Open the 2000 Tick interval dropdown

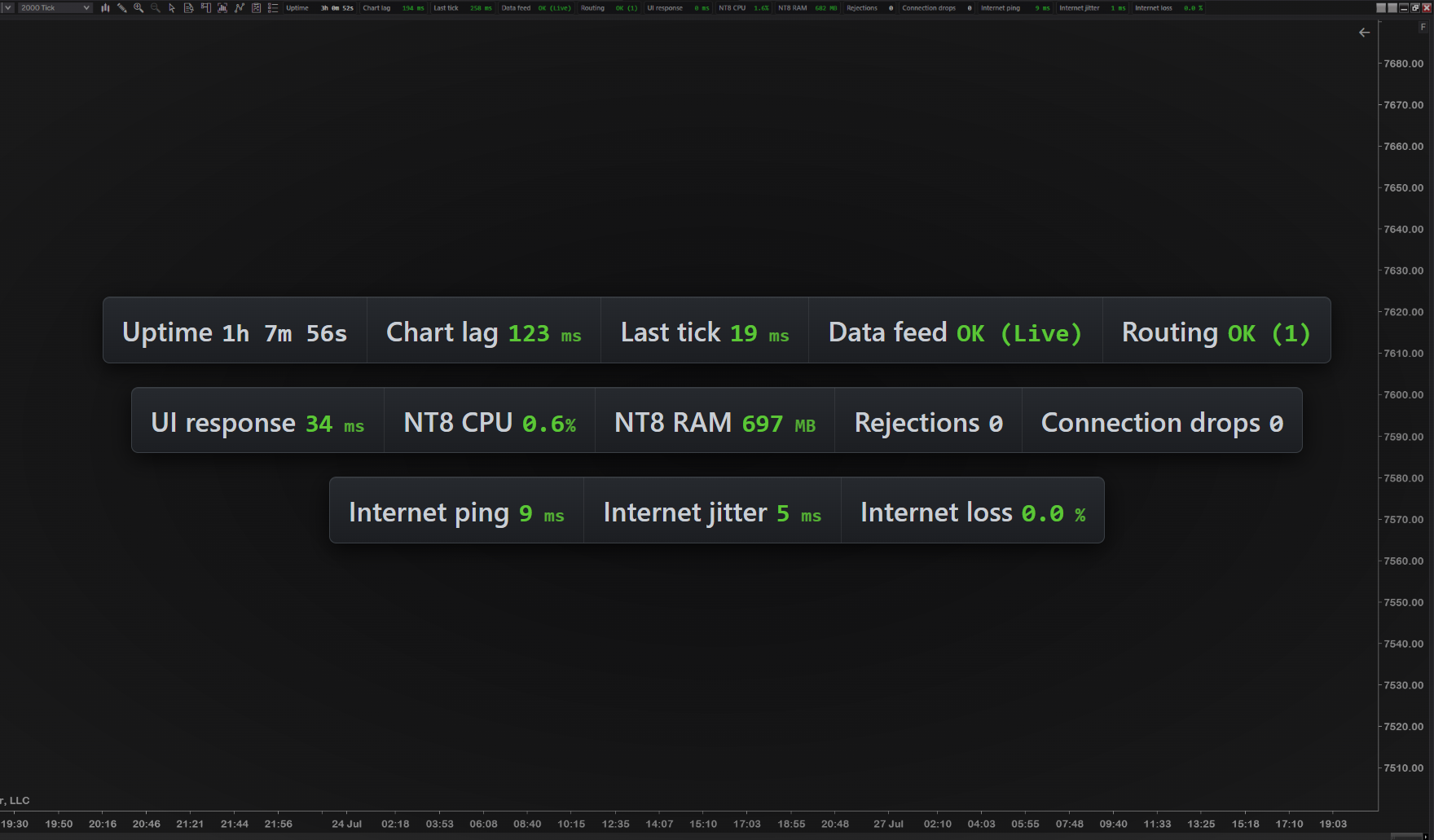tap(55, 7)
